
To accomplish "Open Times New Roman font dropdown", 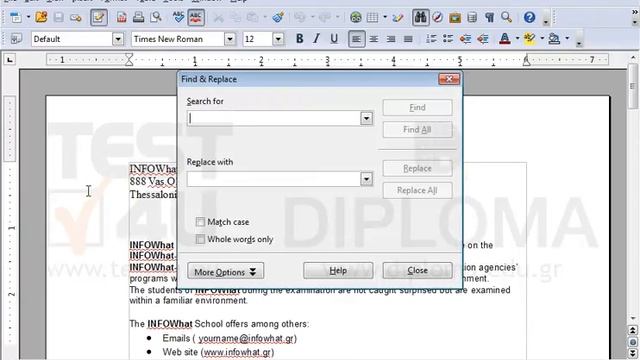I will click(x=230, y=39).
